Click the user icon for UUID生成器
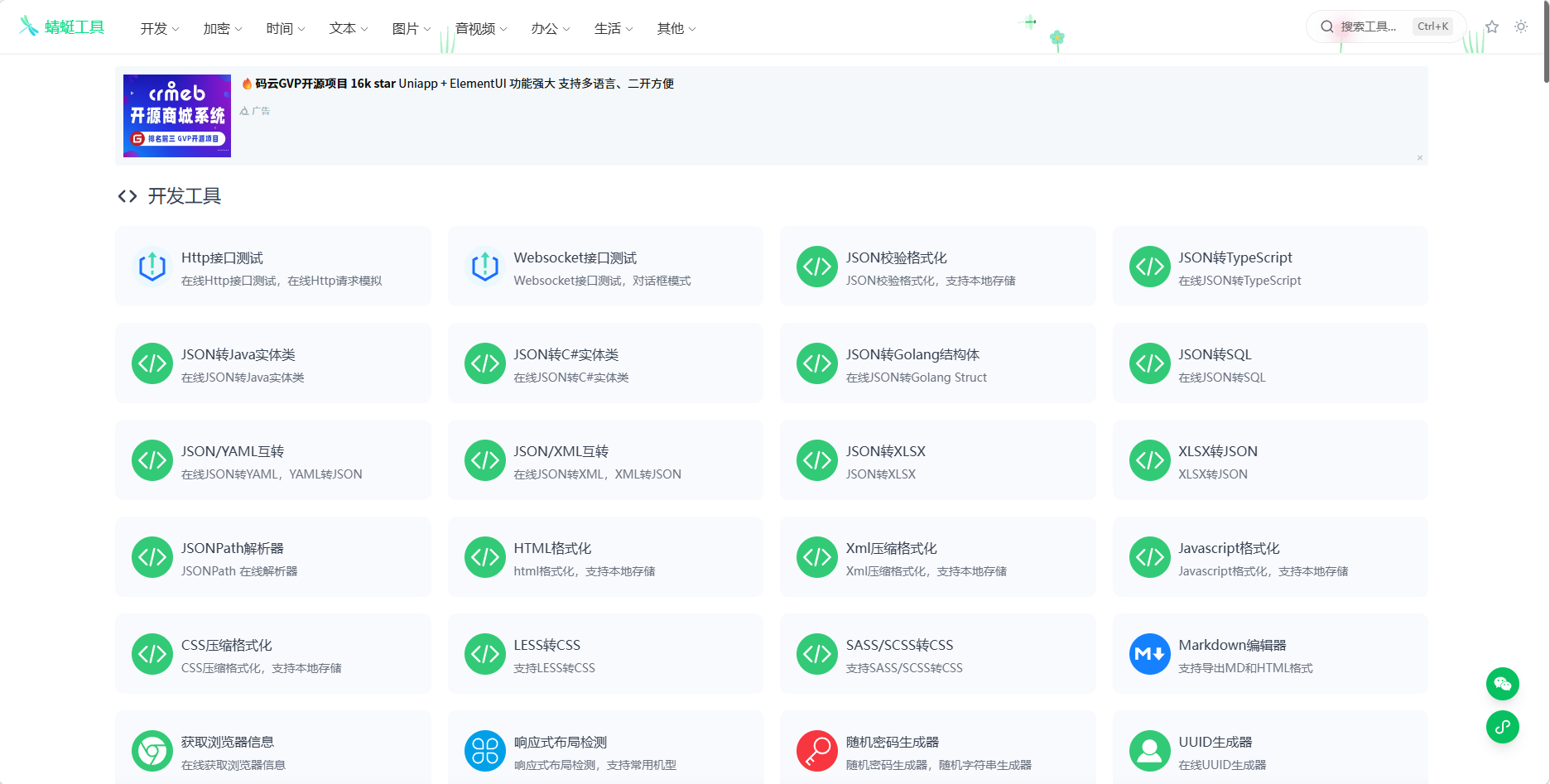The width and height of the screenshot is (1550, 784). pyautogui.click(x=1149, y=751)
